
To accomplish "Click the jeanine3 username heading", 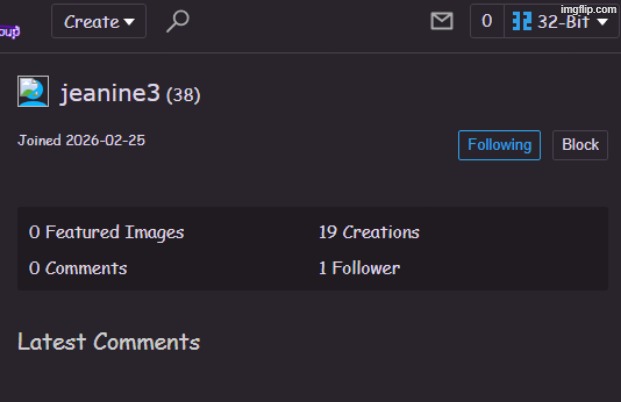I will pos(110,93).
